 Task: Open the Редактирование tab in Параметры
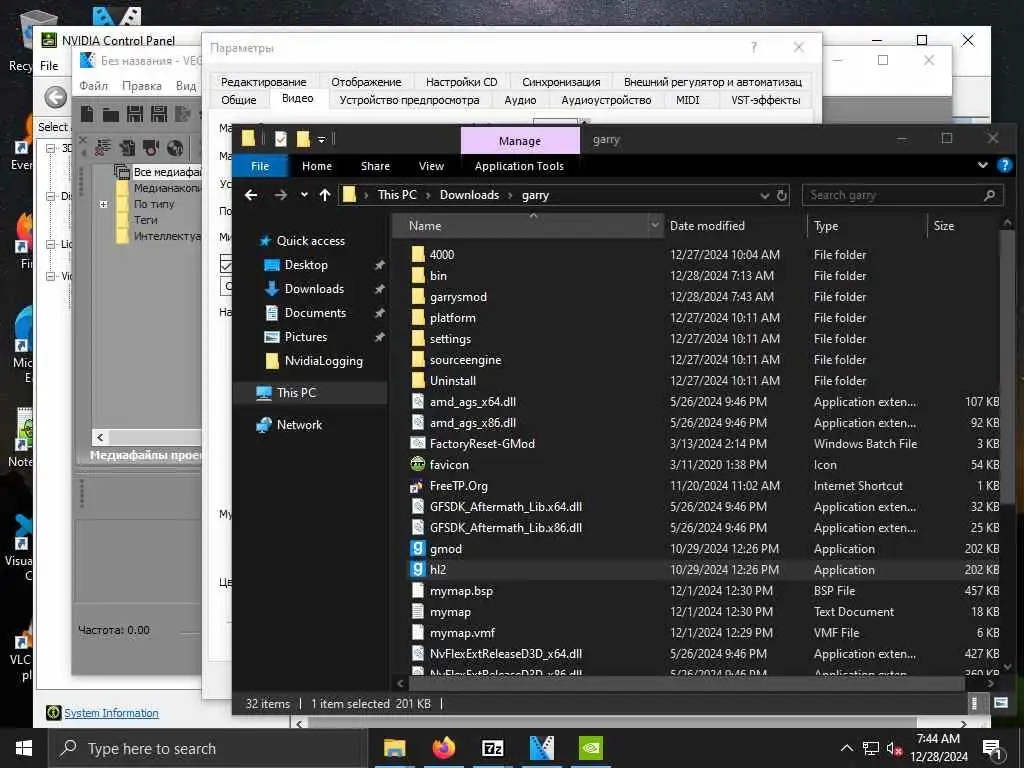(263, 82)
